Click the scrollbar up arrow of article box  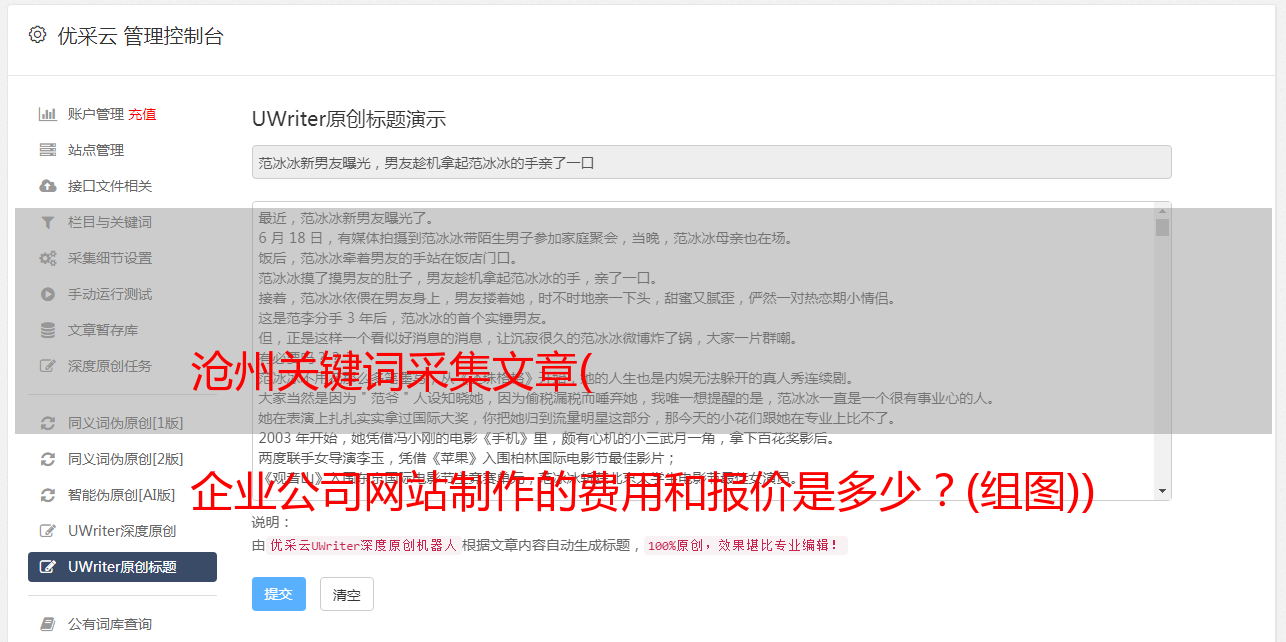coord(1162,211)
